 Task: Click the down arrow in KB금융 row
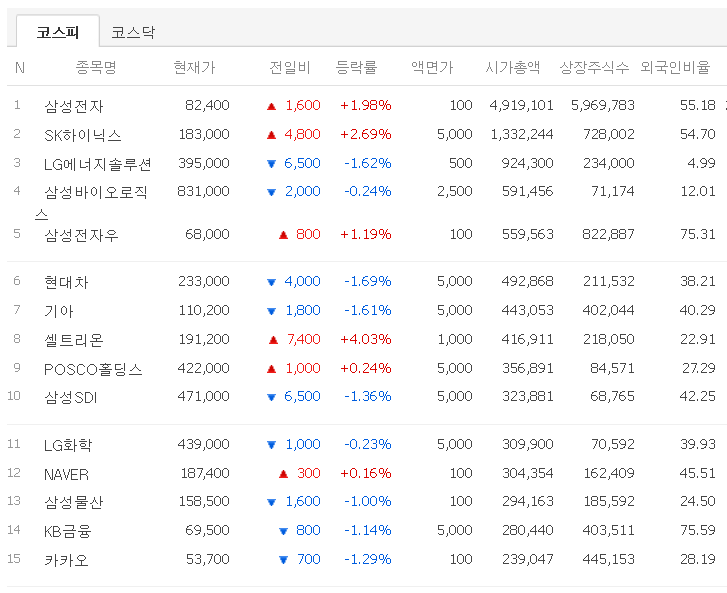pos(283,531)
